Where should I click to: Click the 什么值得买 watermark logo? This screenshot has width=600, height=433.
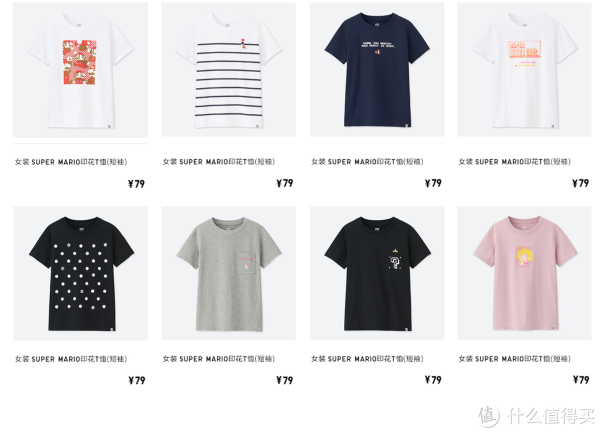click(x=537, y=415)
